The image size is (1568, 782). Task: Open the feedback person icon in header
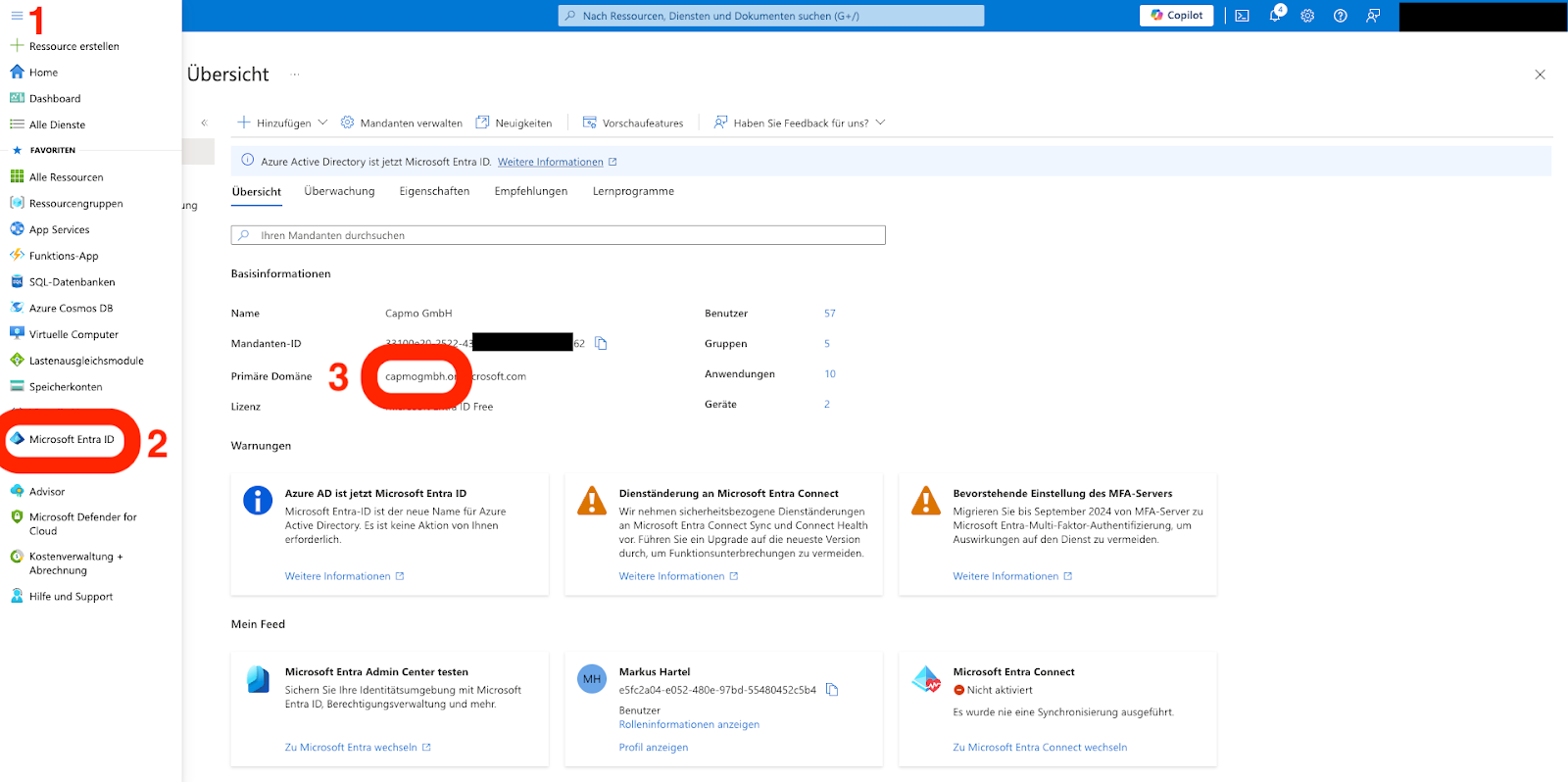[1373, 16]
